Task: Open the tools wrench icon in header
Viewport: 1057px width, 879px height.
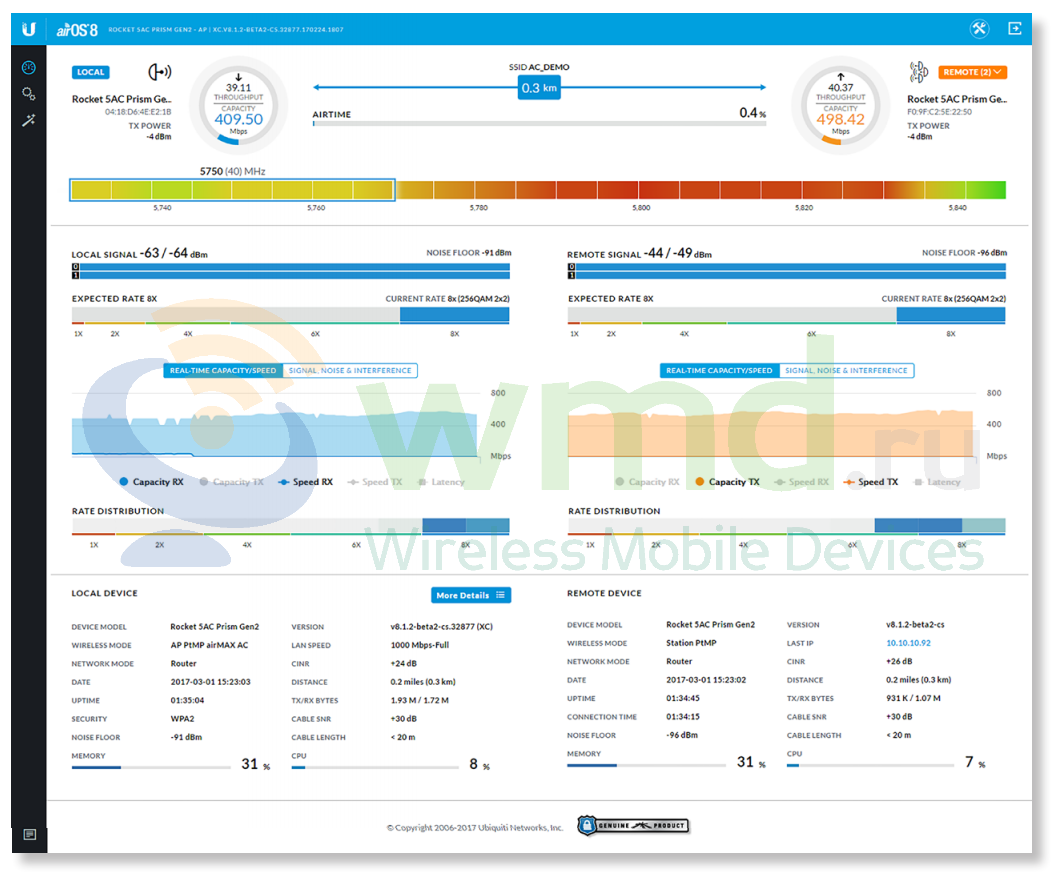Action: coord(979,28)
